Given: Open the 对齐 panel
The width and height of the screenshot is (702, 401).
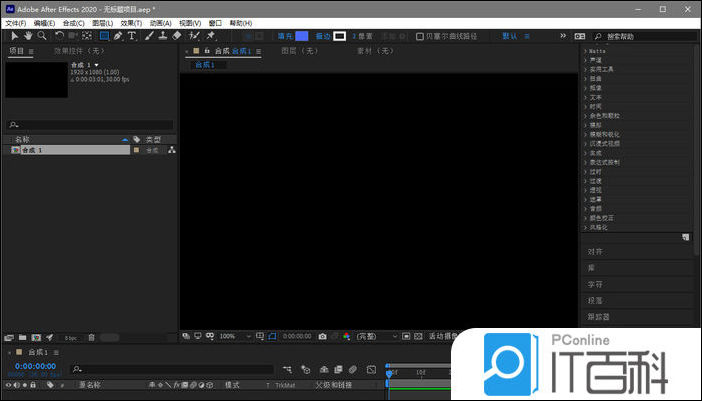Looking at the screenshot, I should [596, 252].
